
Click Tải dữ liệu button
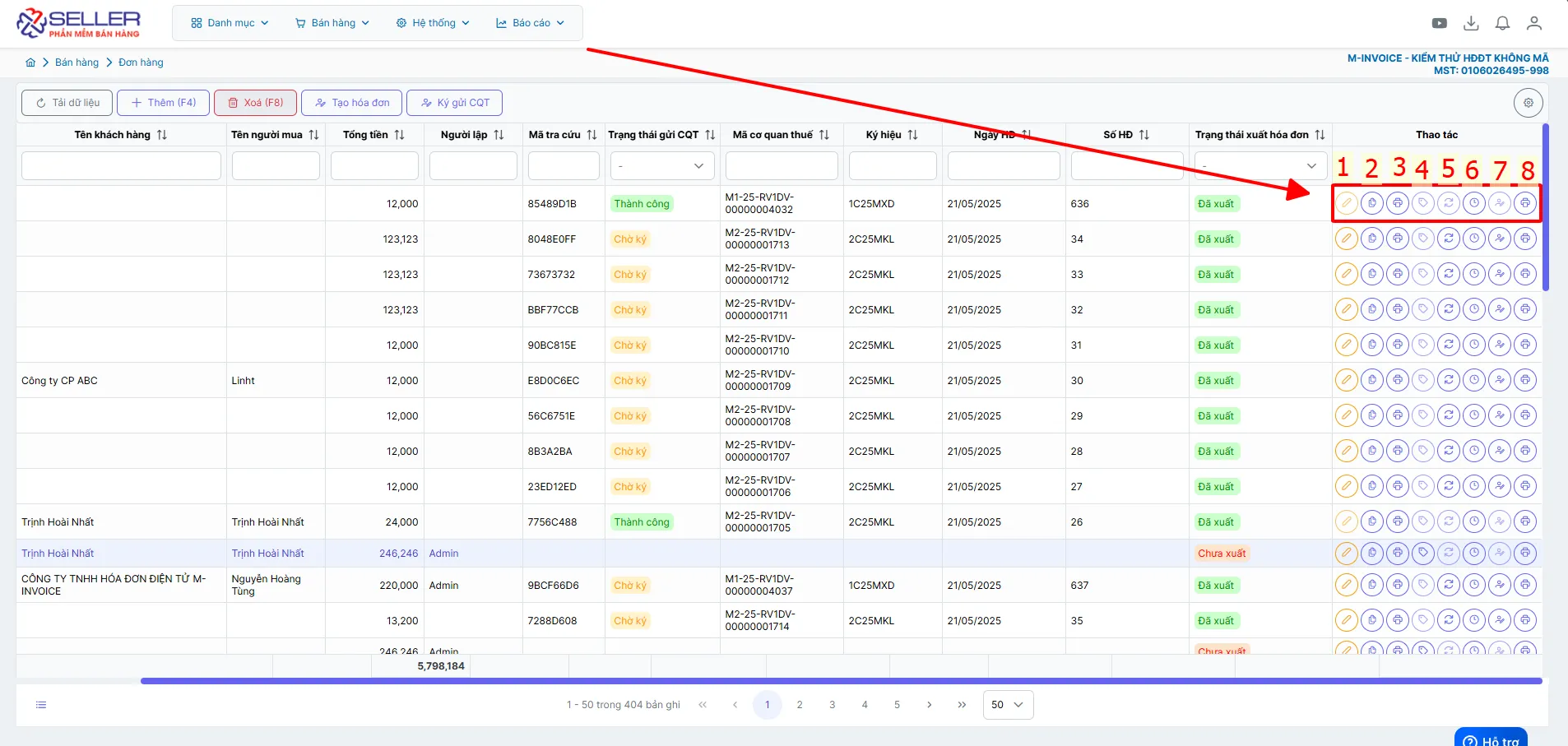[x=67, y=103]
